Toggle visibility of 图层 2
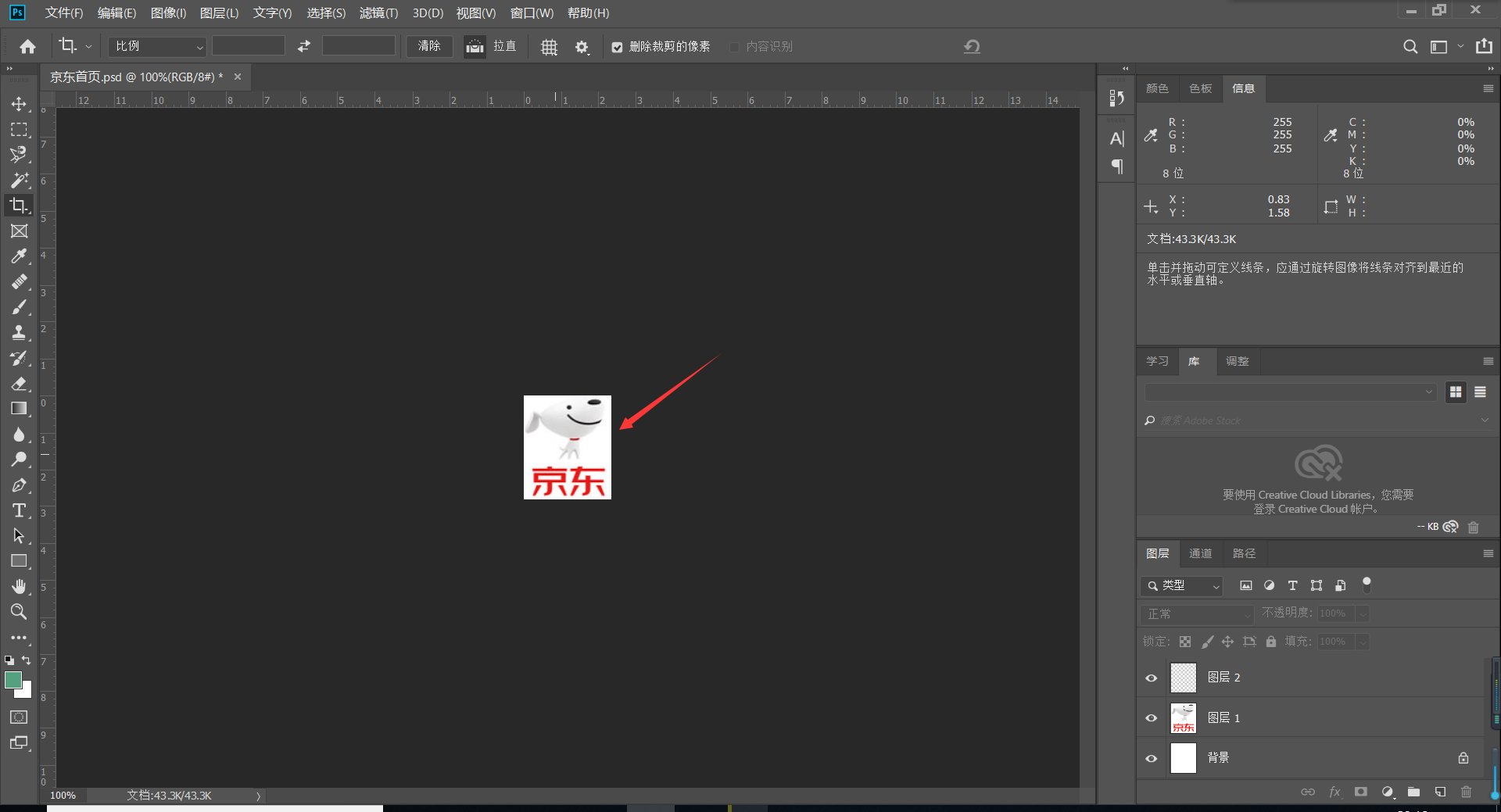This screenshot has width=1501, height=812. pyautogui.click(x=1152, y=678)
